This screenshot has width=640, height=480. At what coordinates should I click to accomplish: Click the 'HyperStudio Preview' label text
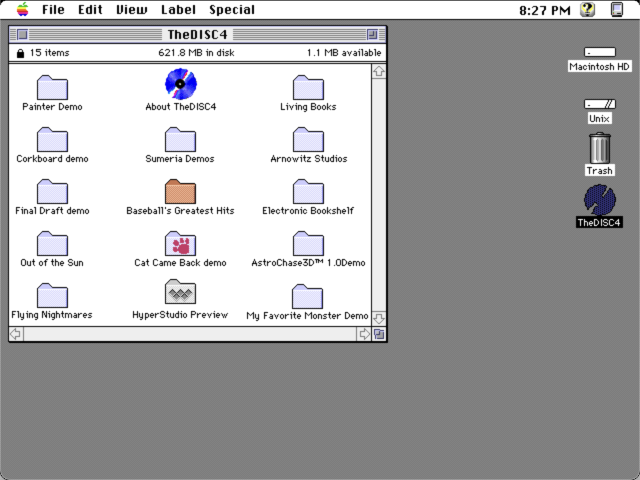[x=180, y=315]
